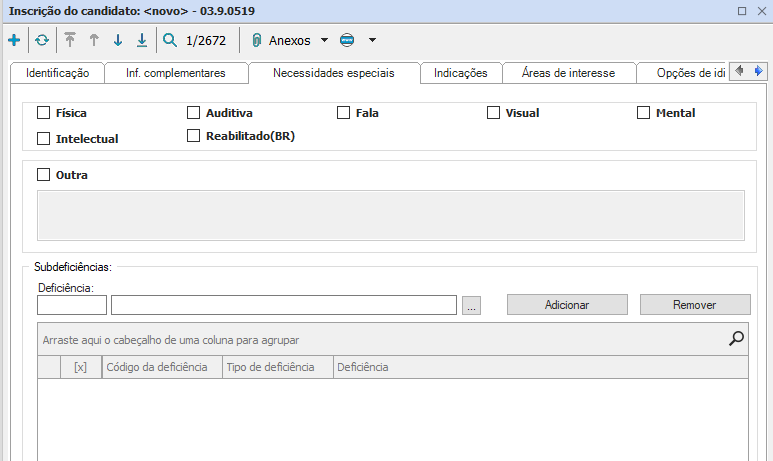Switch to the Identificação tab
The image size is (773, 461).
(57, 73)
